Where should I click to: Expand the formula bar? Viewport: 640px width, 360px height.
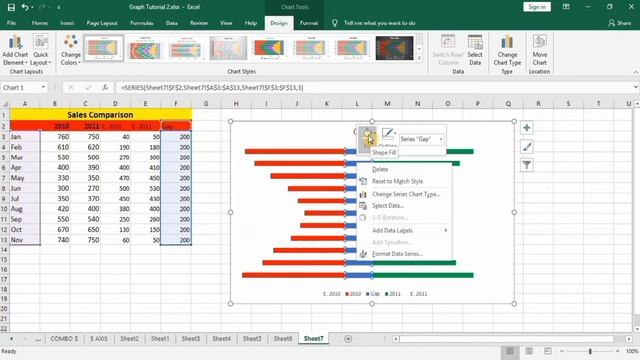tap(636, 87)
